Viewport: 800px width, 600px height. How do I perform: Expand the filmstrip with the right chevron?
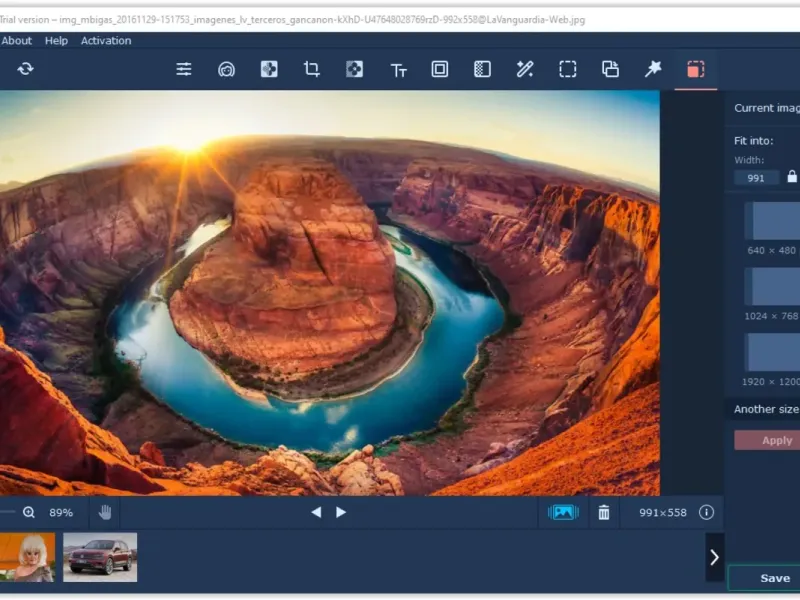point(714,557)
